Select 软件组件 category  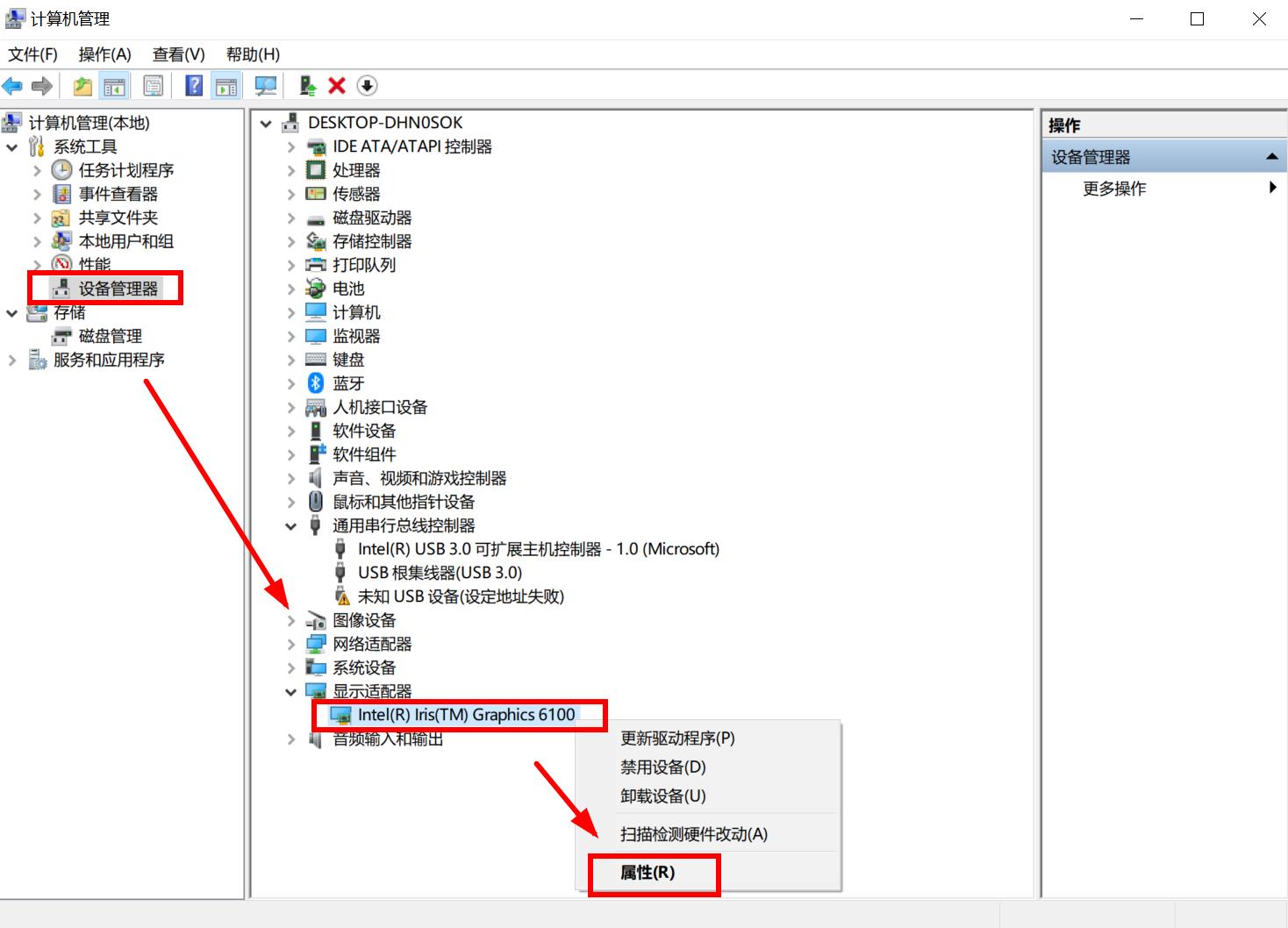[364, 454]
